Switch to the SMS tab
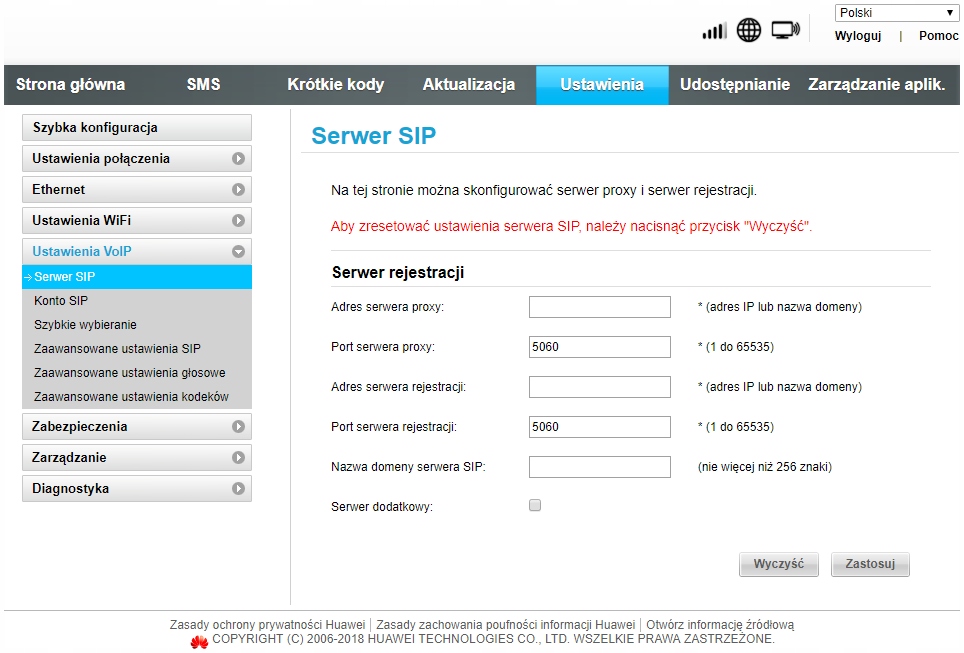 coord(203,85)
